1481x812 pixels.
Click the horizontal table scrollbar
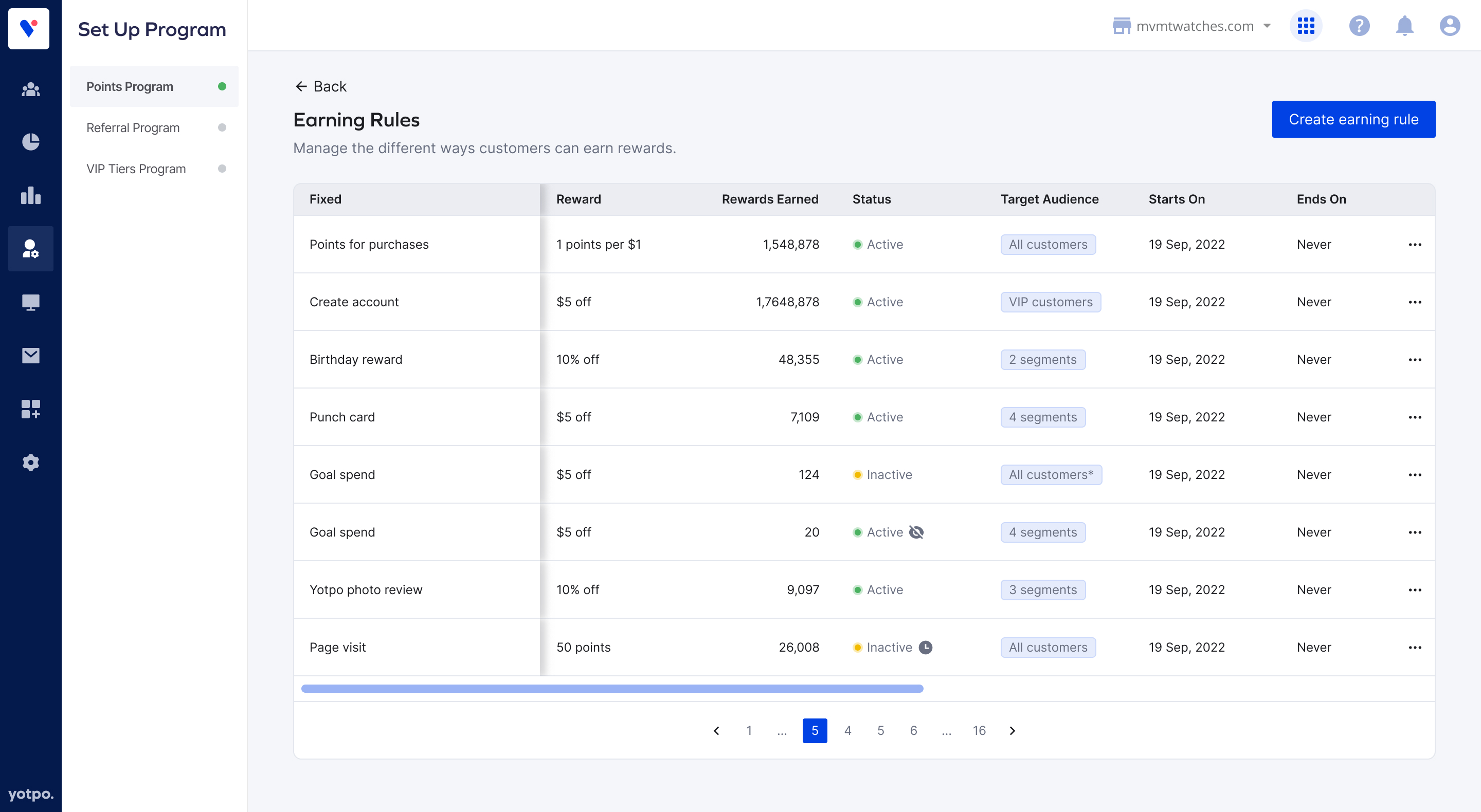(612, 689)
